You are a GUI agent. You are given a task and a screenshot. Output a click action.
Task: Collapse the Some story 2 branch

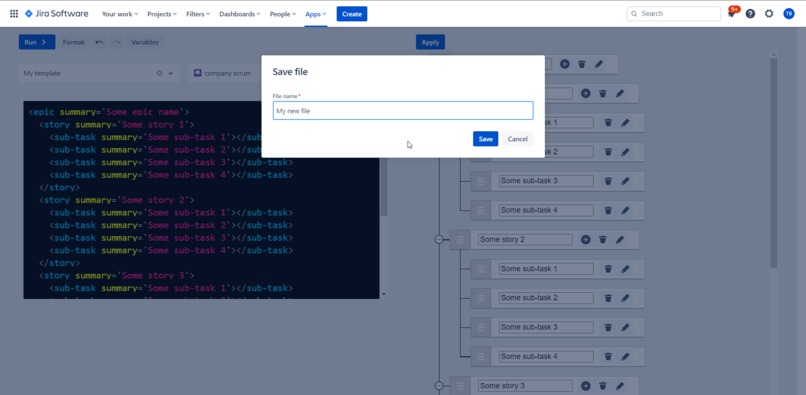[439, 240]
